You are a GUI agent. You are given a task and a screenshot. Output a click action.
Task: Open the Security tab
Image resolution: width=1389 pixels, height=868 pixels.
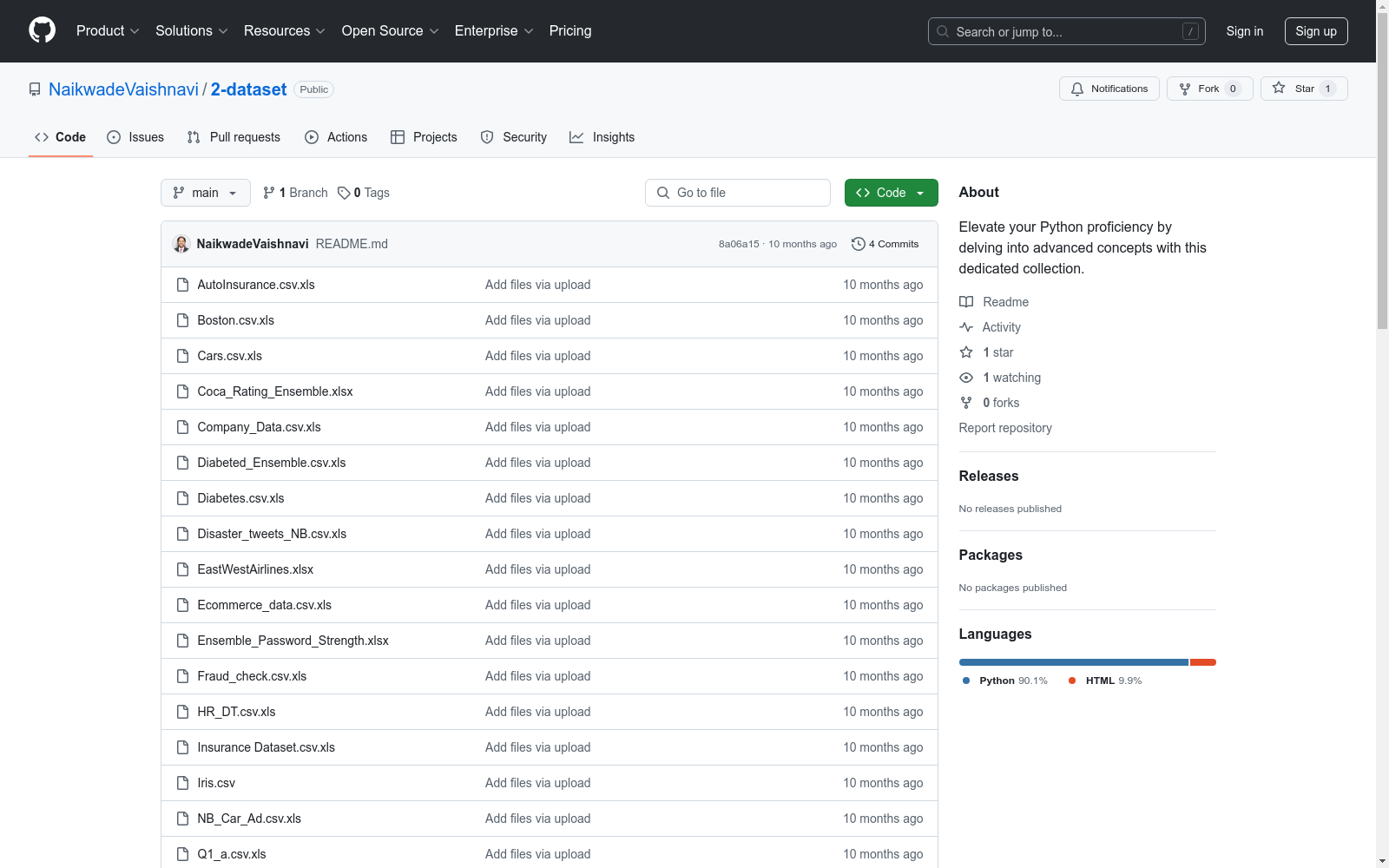tap(514, 137)
